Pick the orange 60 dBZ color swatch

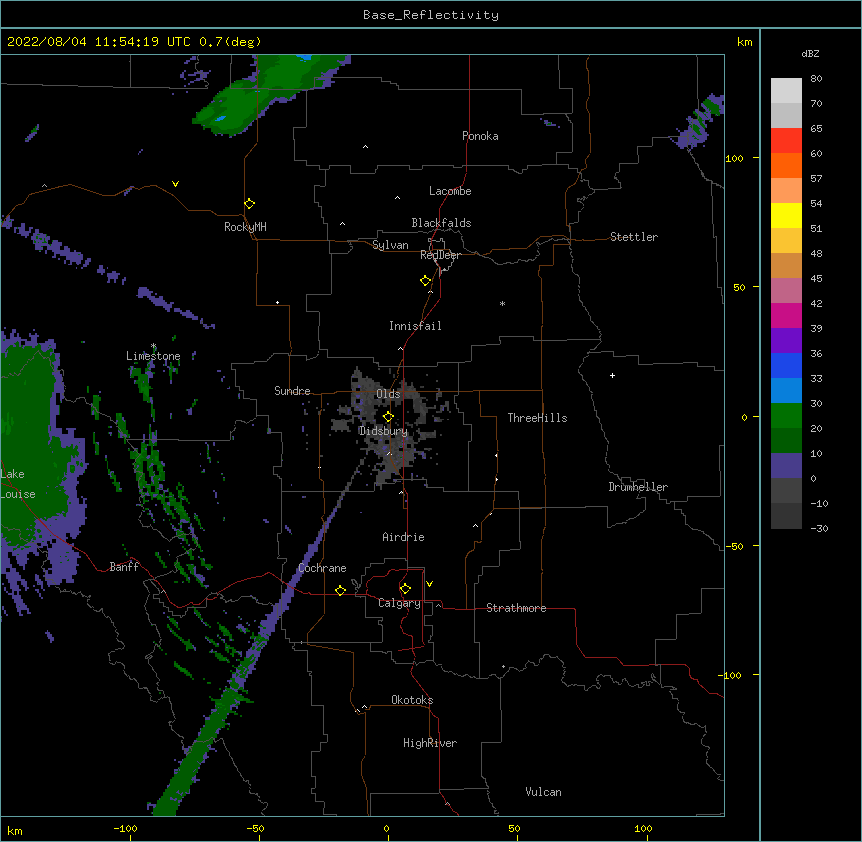(786, 165)
